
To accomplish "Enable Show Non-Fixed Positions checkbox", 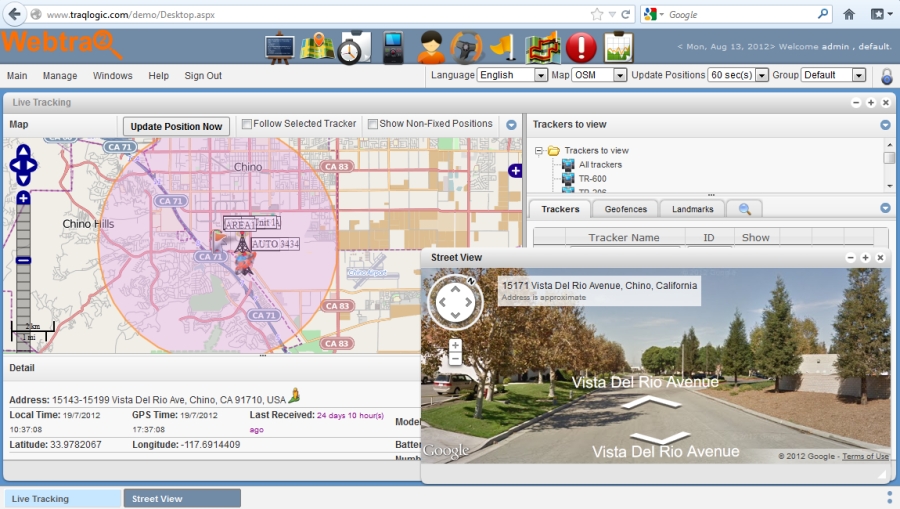I will pyautogui.click(x=373, y=124).
